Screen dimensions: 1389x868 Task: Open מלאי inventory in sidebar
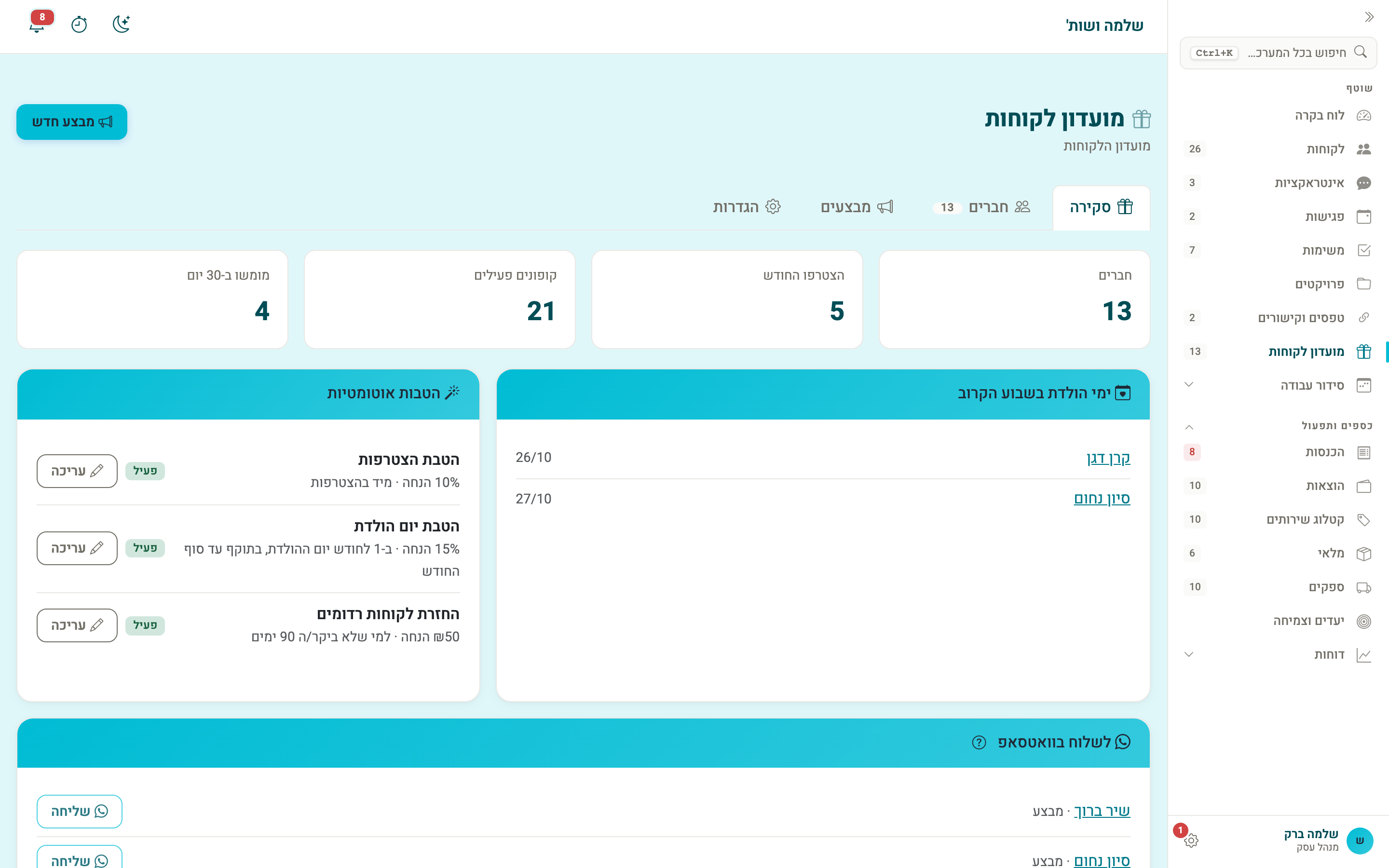(1278, 554)
